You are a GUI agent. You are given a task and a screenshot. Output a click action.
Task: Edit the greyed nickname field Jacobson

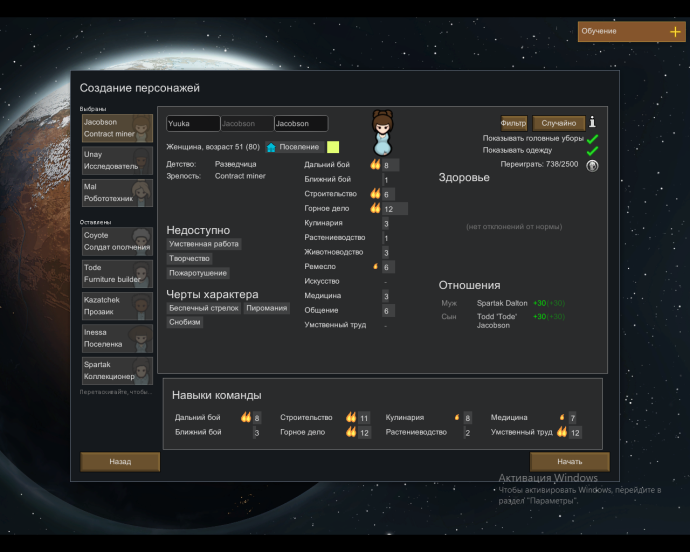point(247,124)
